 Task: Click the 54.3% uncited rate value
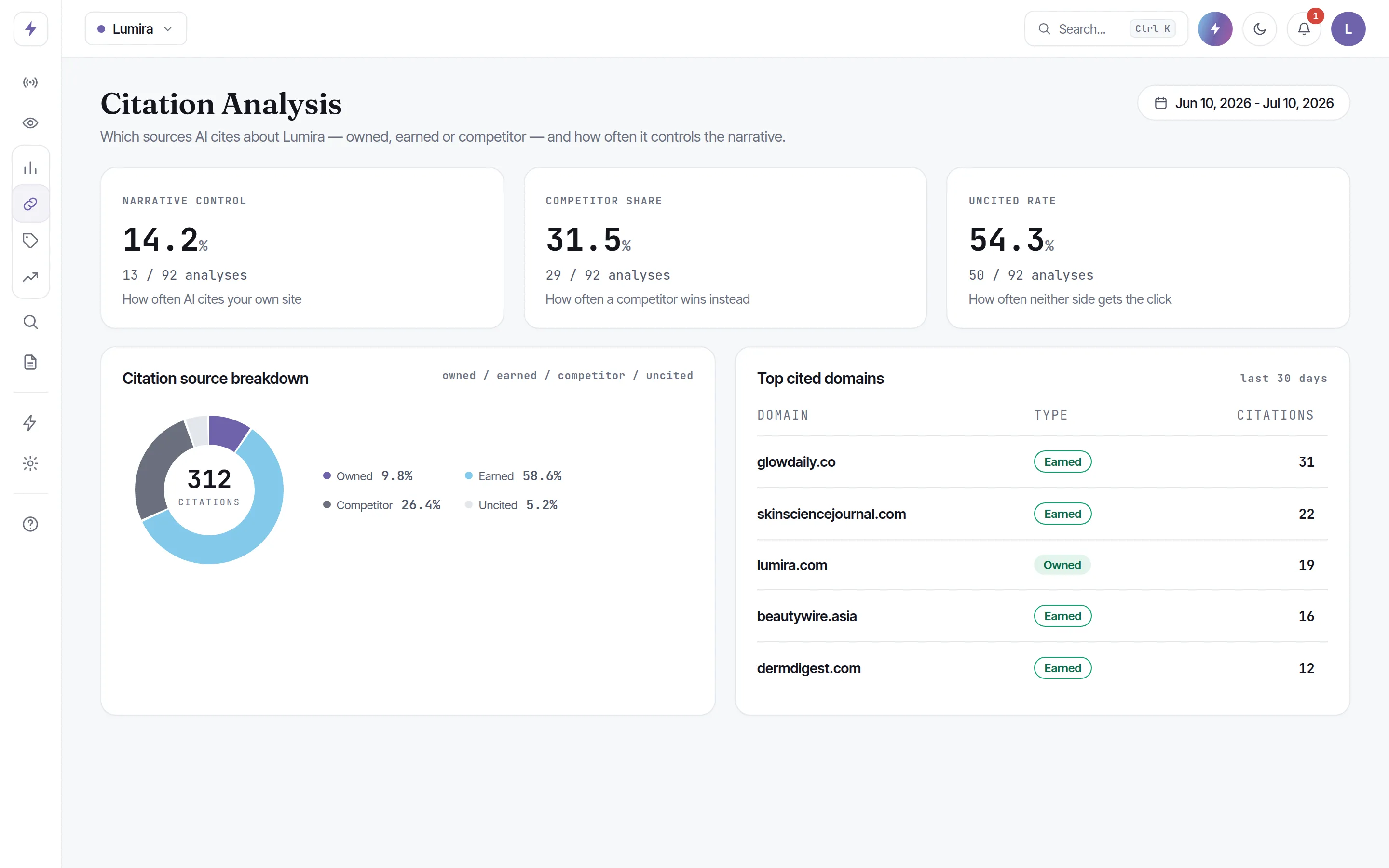(1011, 239)
